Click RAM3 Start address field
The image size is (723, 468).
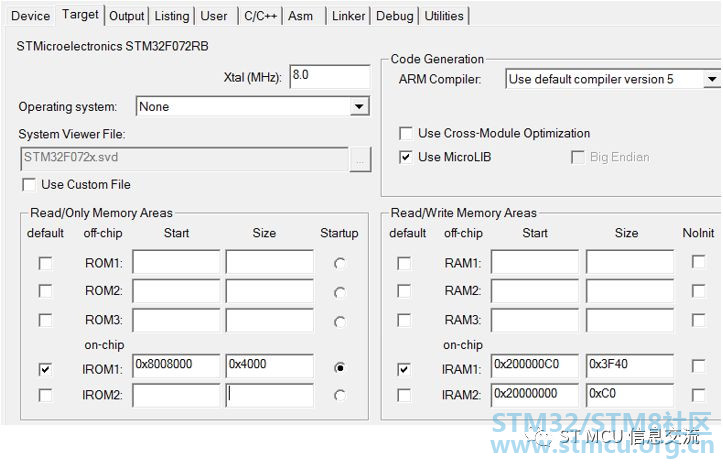coord(535,320)
